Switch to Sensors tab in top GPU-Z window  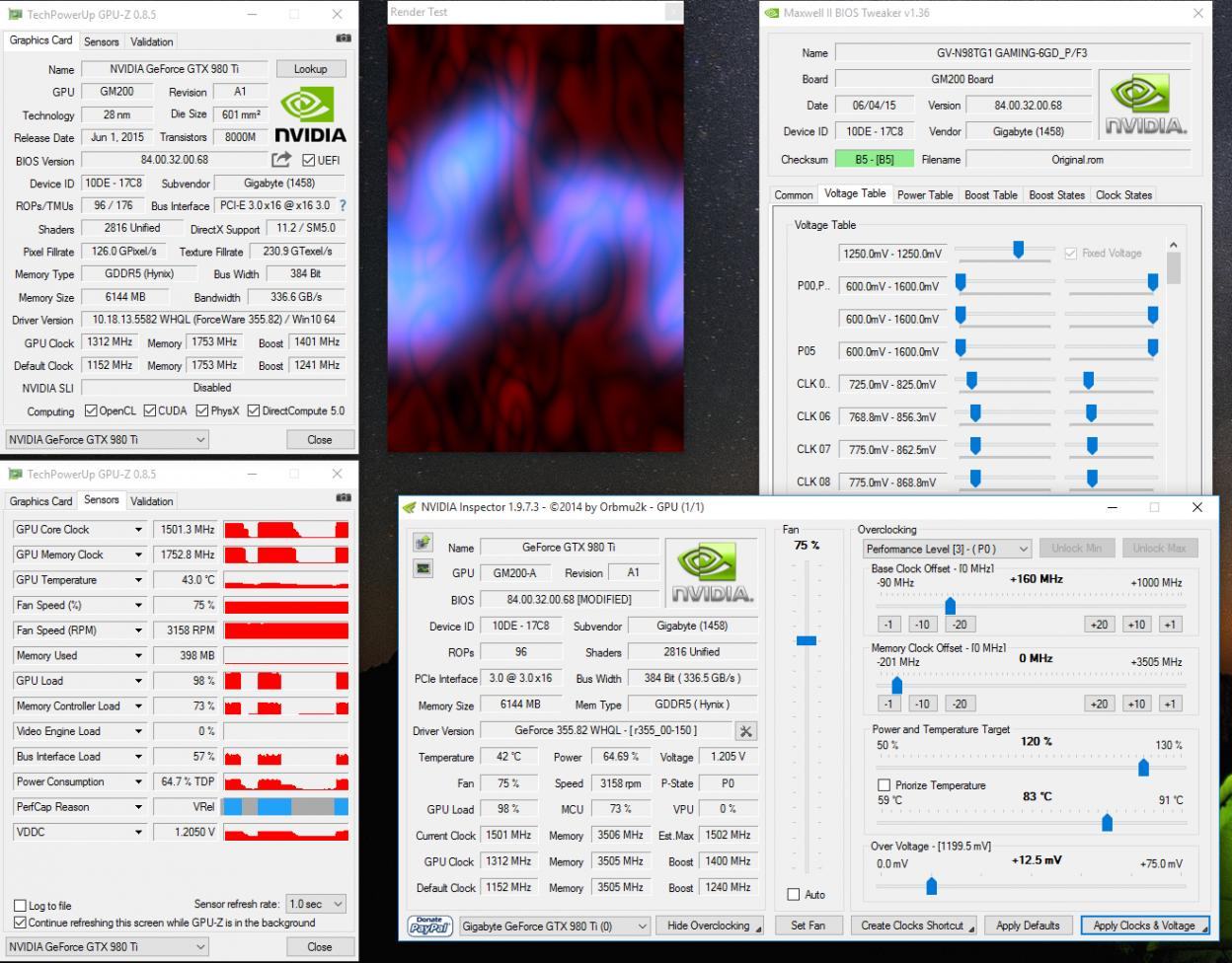click(x=101, y=41)
